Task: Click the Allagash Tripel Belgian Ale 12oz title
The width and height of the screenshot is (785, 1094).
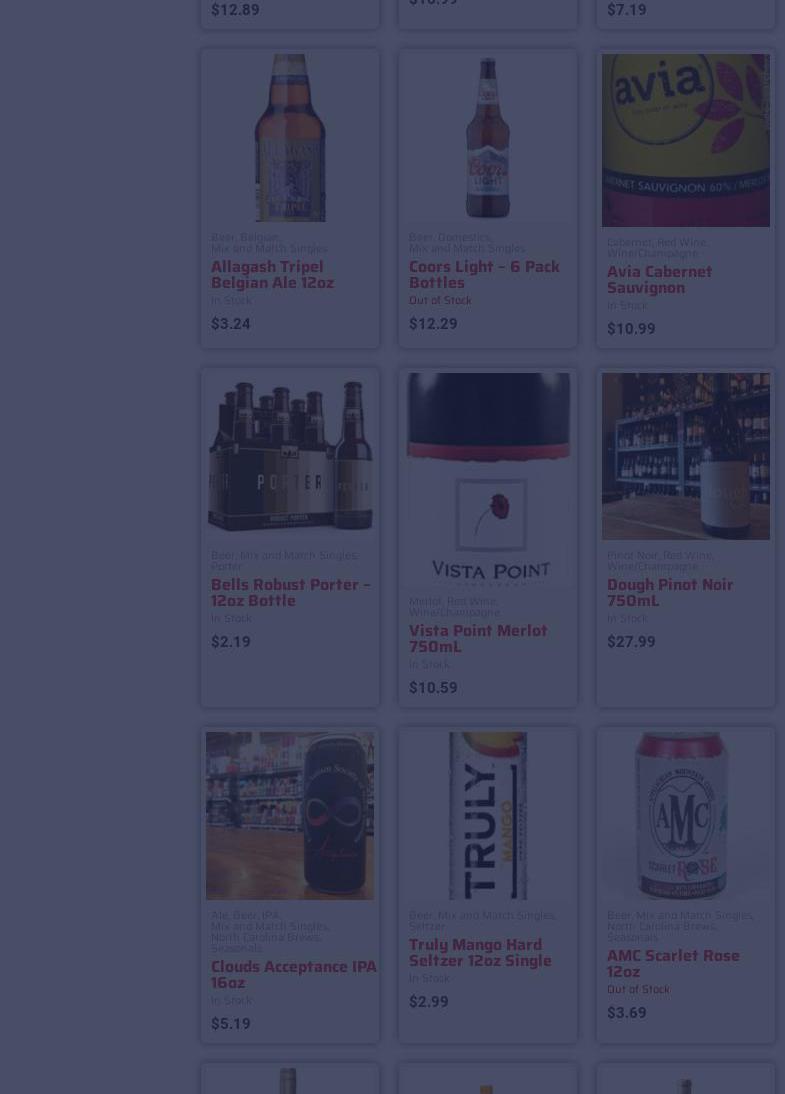Action: [272, 274]
